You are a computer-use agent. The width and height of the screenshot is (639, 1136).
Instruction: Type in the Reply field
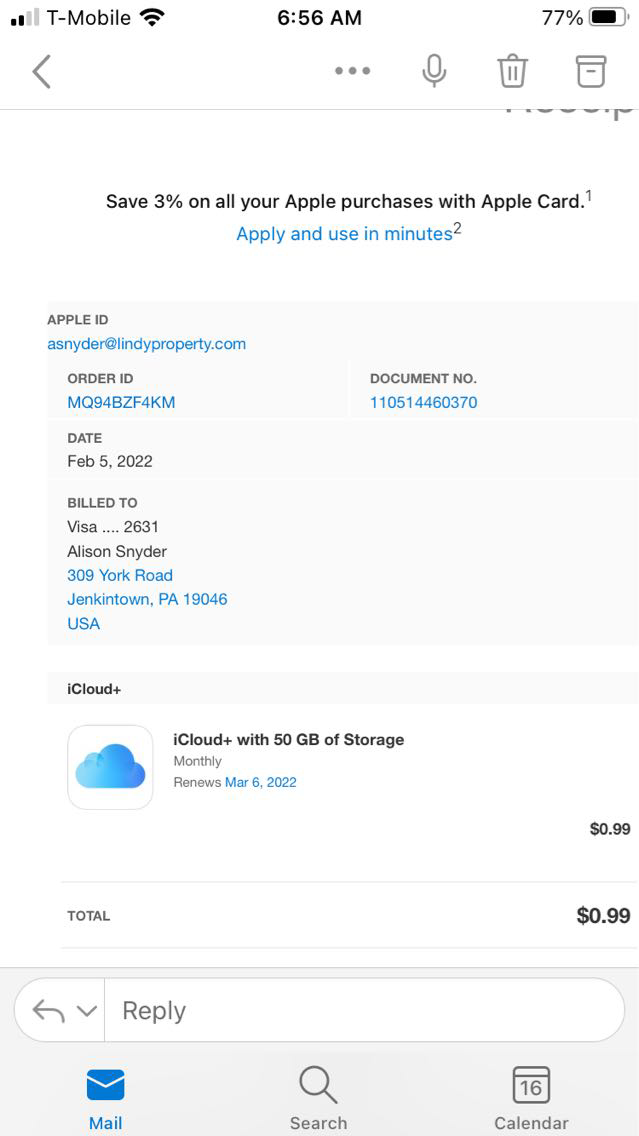pos(360,1010)
